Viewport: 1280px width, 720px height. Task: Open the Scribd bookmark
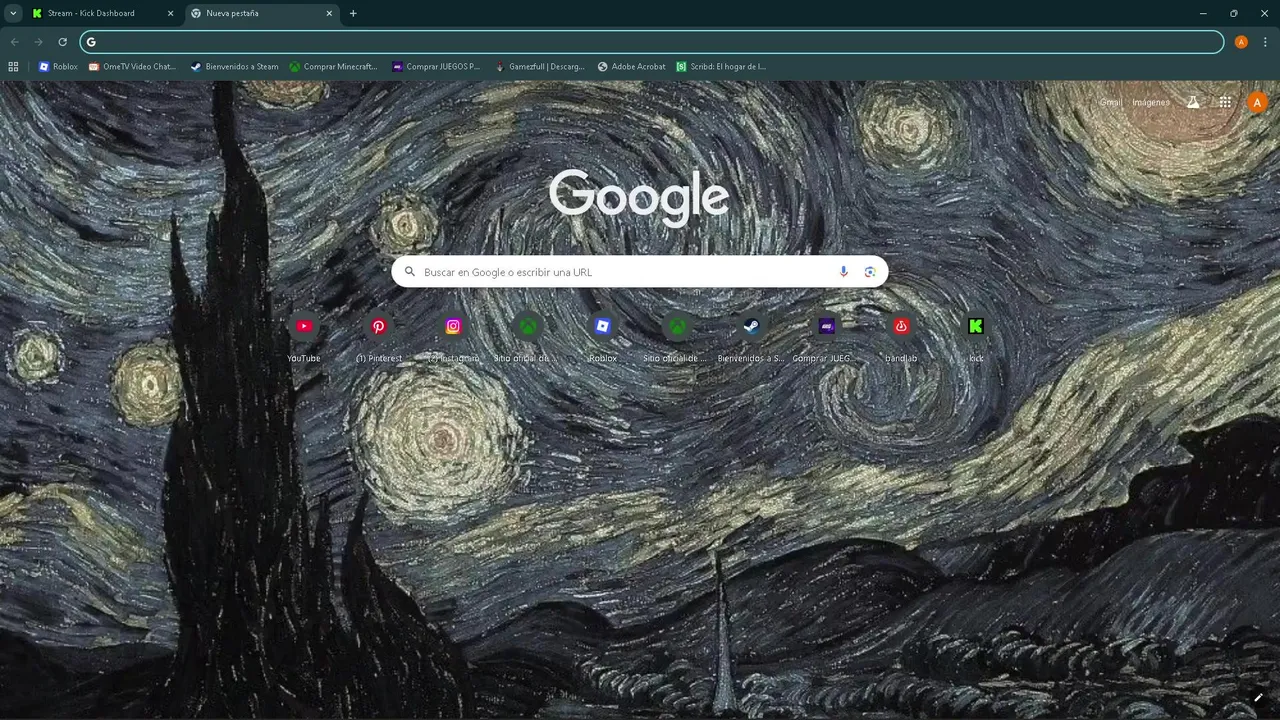click(x=721, y=67)
